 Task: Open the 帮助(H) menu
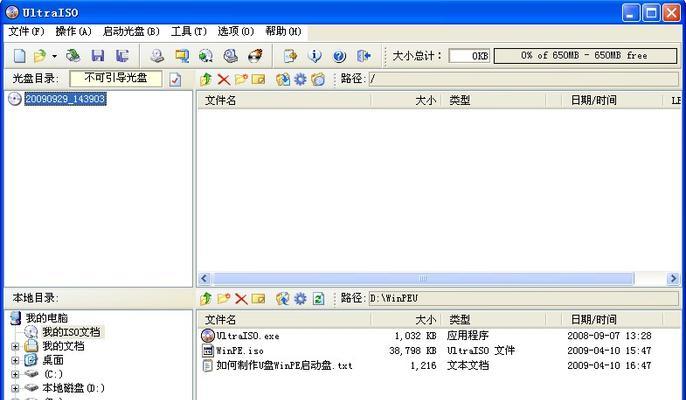tap(283, 32)
